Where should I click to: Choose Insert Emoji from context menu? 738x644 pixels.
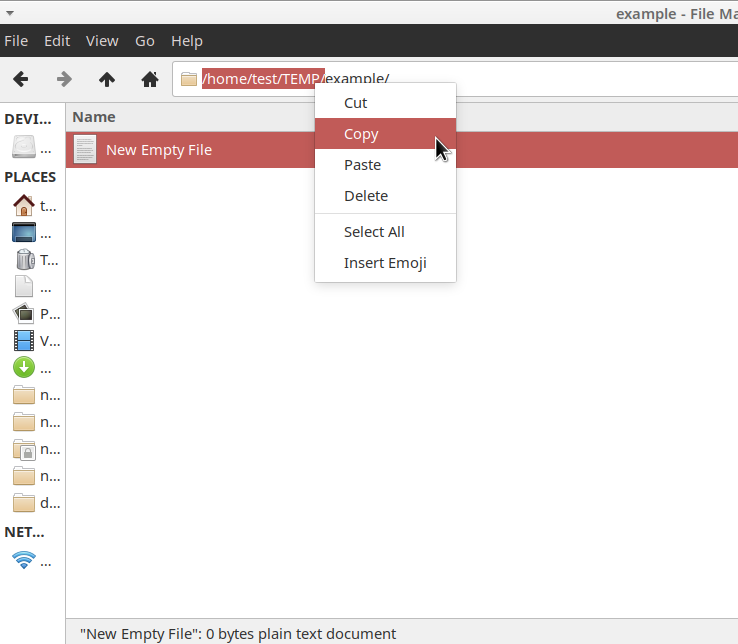(x=385, y=263)
